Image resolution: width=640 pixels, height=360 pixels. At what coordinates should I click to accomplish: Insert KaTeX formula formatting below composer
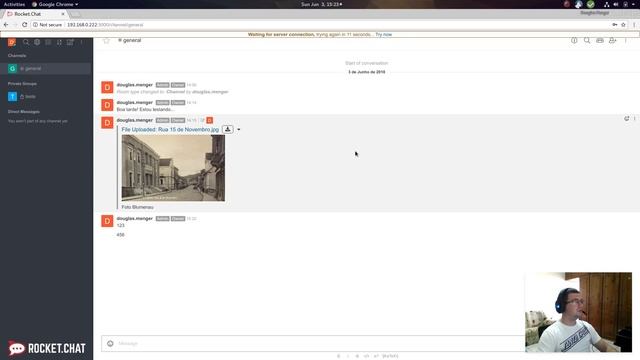coord(390,356)
